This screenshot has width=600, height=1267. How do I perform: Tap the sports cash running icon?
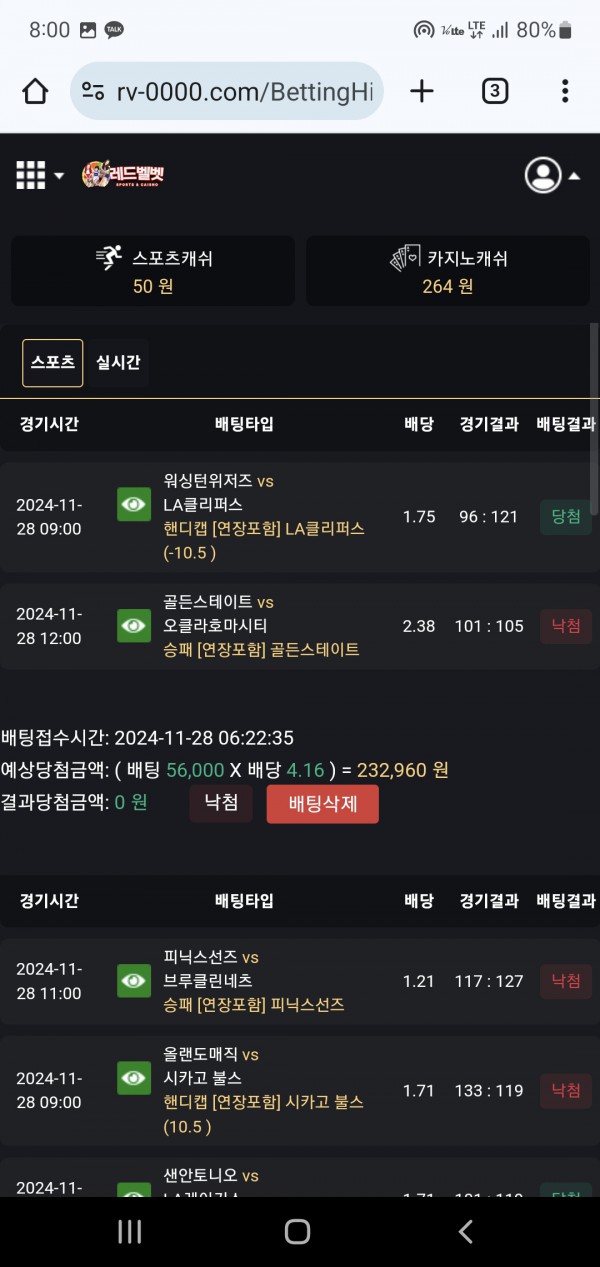(x=109, y=258)
